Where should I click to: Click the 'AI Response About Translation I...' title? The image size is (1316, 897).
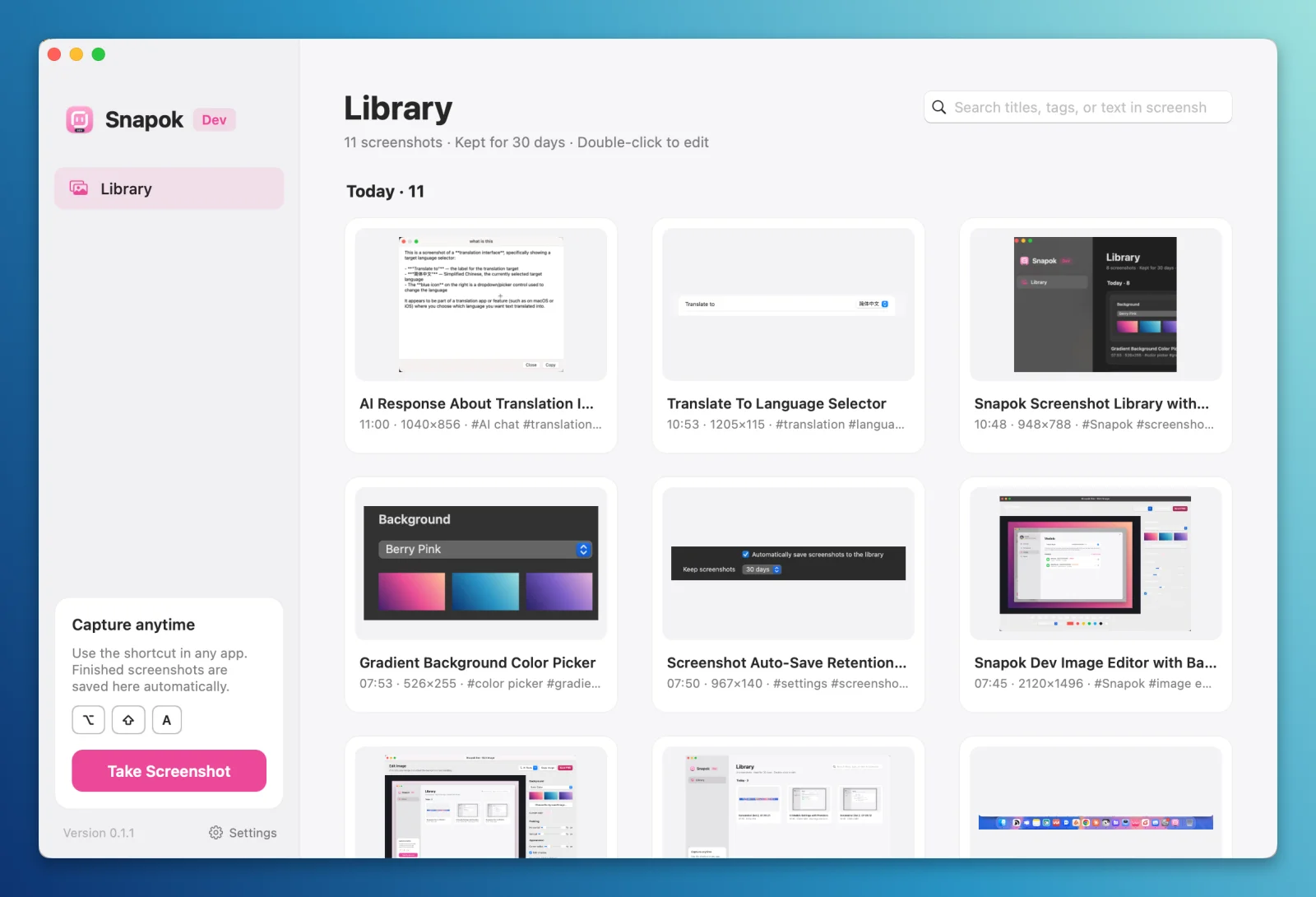pyautogui.click(x=476, y=403)
